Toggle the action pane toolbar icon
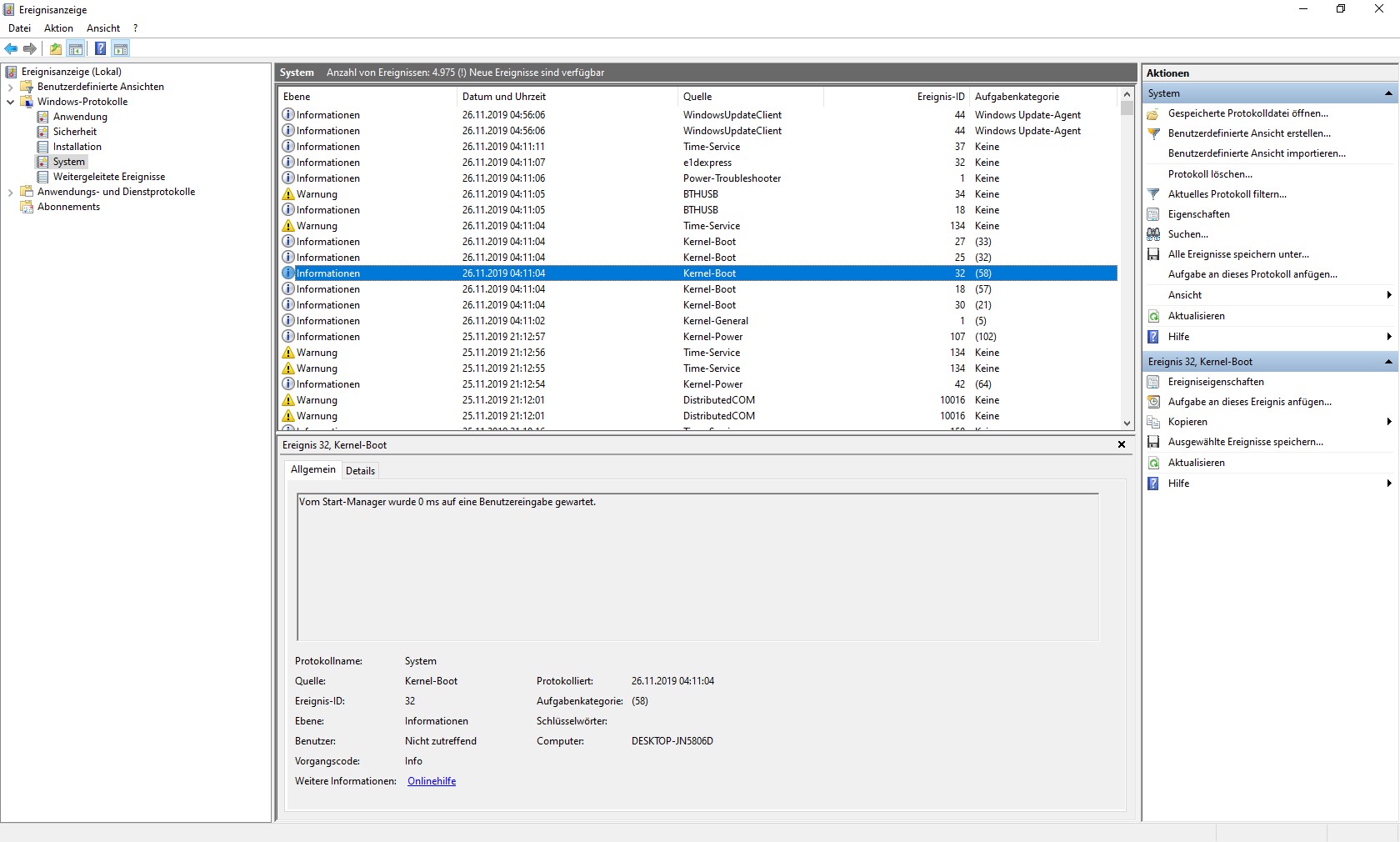The width and height of the screenshot is (1400, 842). pos(121,49)
